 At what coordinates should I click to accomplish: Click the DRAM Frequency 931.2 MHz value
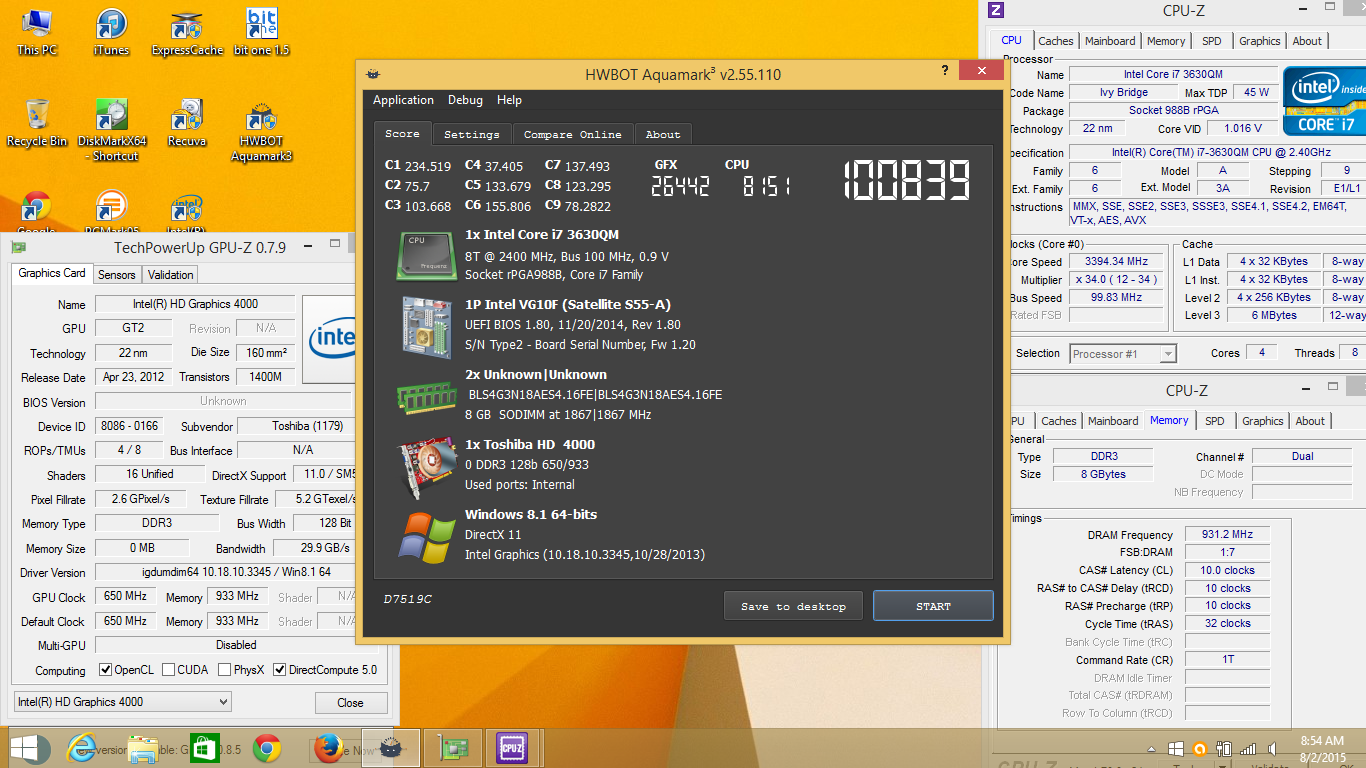[1227, 534]
